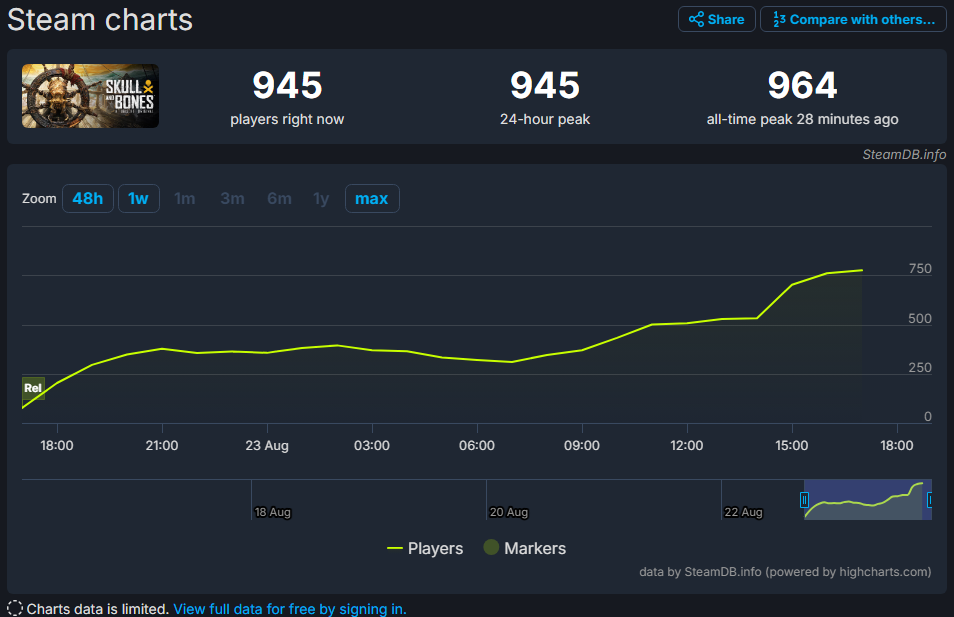Click the 12:00 time axis label
The width and height of the screenshot is (954, 617).
click(x=687, y=445)
